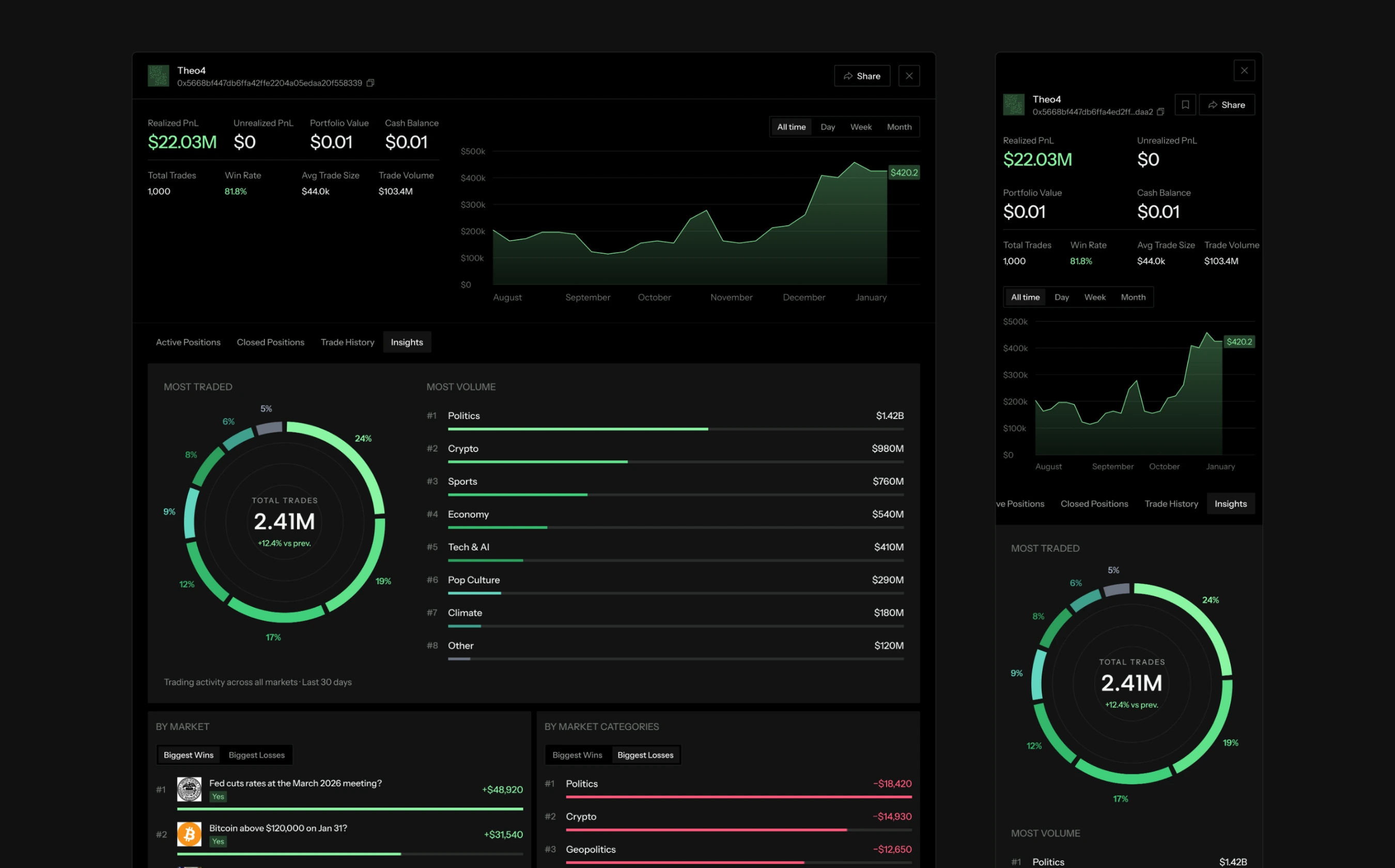The height and width of the screenshot is (868, 1395).
Task: Click Win Rate 81.8% in right panel
Action: (1081, 261)
